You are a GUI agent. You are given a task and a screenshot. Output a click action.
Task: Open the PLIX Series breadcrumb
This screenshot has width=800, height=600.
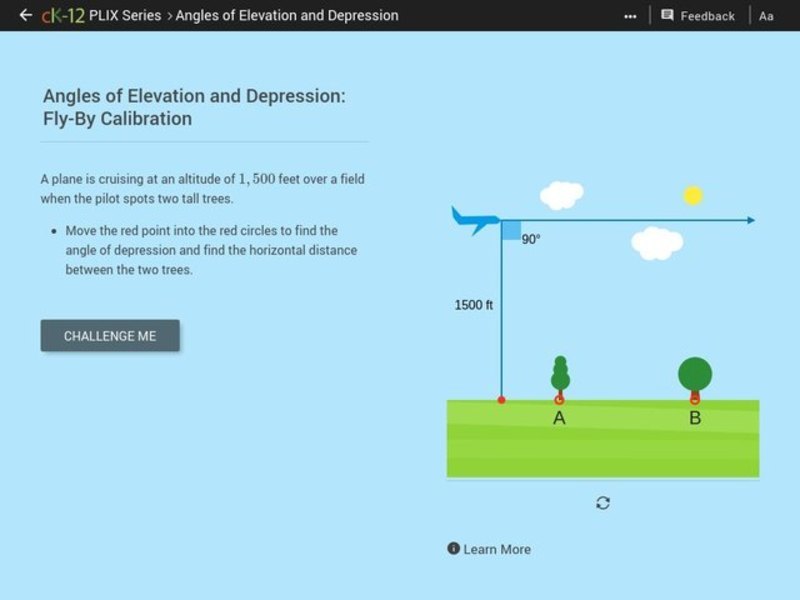coord(125,15)
